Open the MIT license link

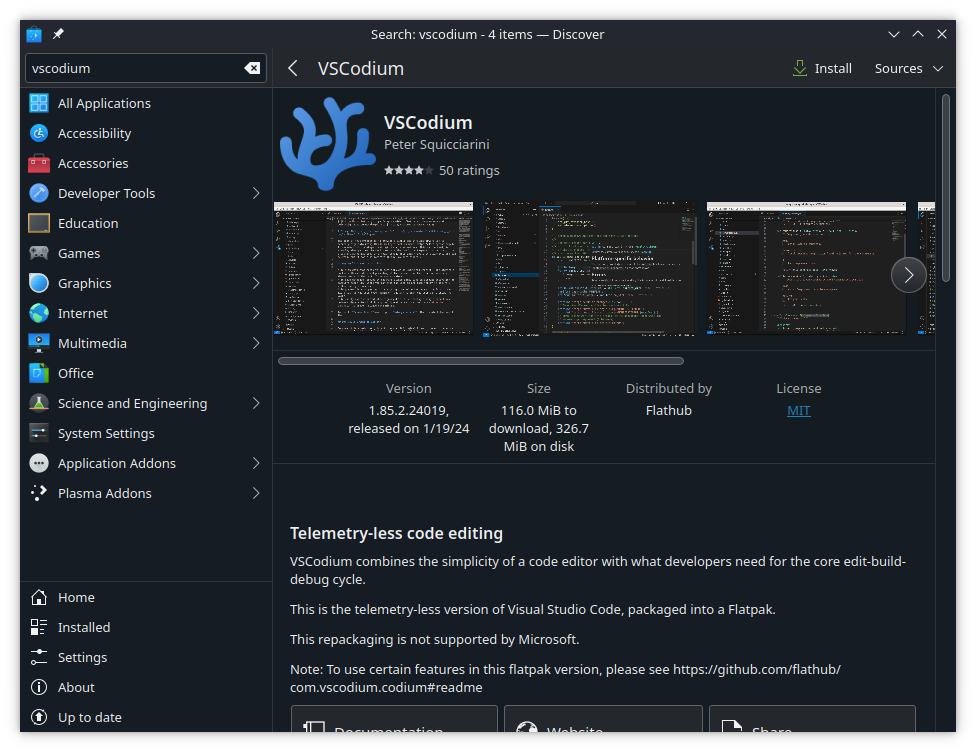point(799,410)
